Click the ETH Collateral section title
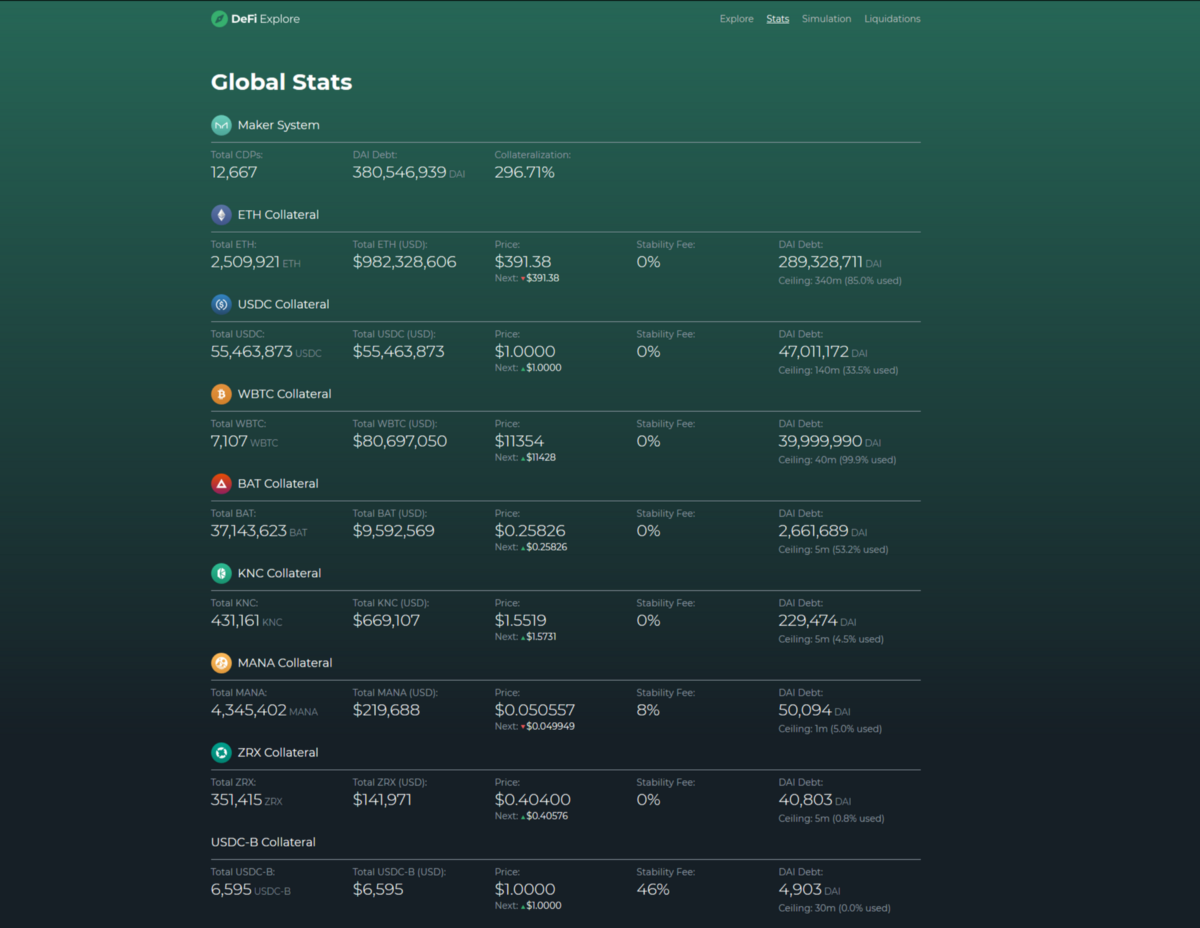1200x928 pixels. 279,215
